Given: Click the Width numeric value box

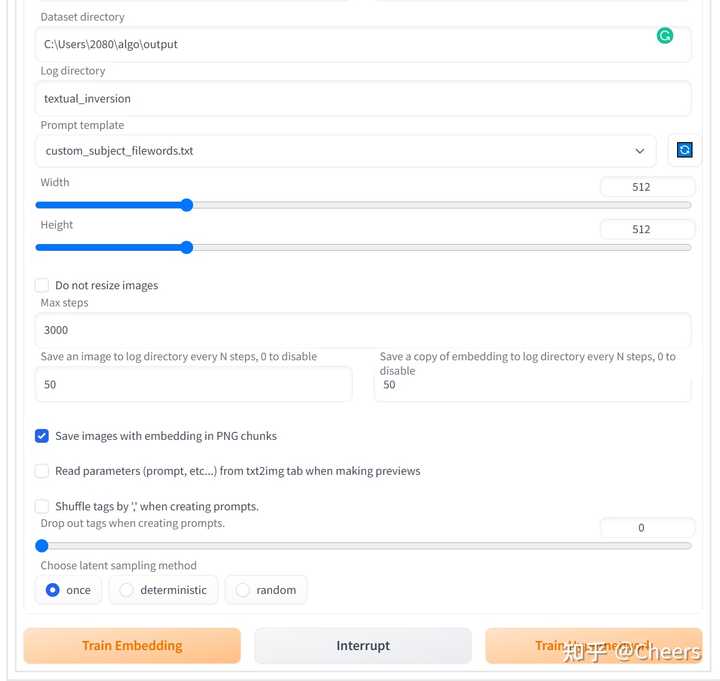Looking at the screenshot, I should point(647,187).
